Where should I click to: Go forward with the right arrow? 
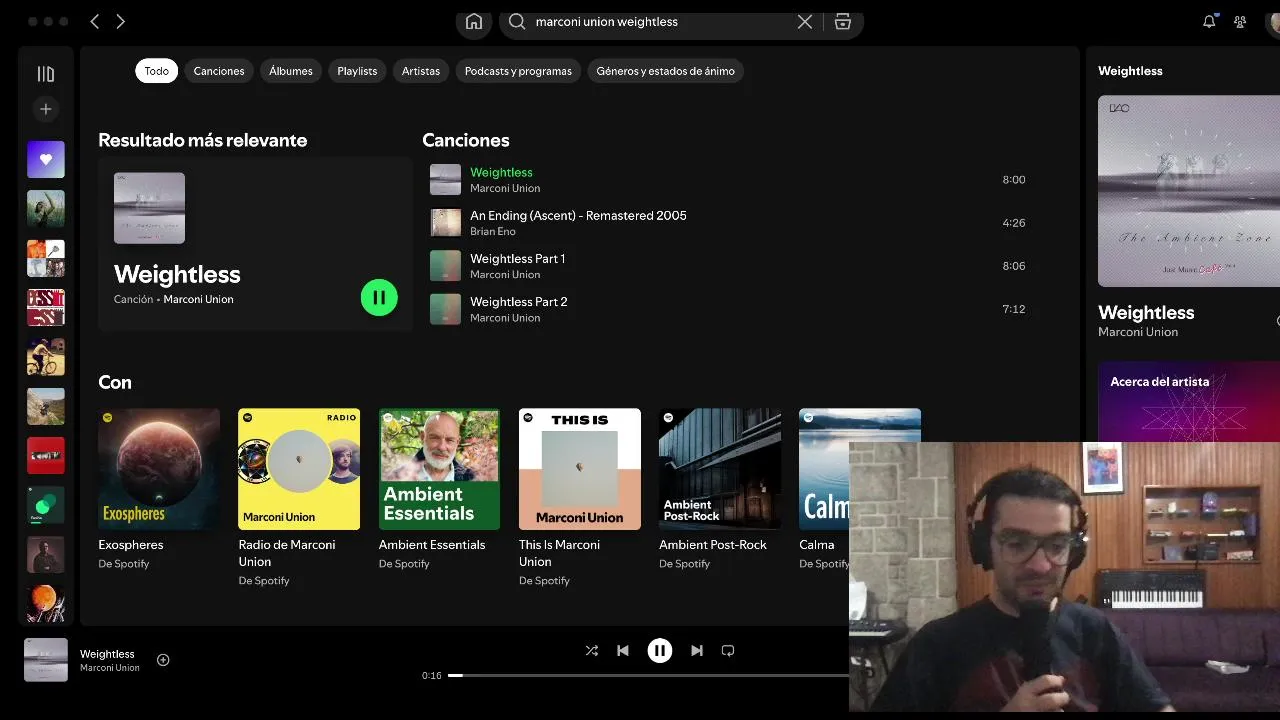(121, 21)
